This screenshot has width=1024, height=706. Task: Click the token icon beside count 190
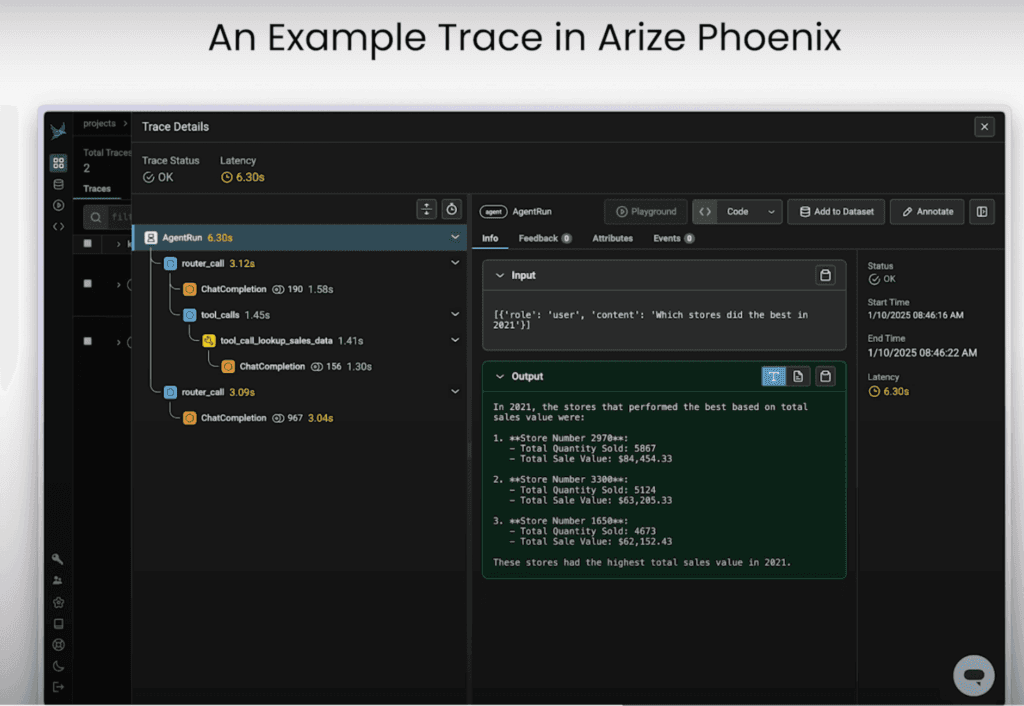click(278, 289)
